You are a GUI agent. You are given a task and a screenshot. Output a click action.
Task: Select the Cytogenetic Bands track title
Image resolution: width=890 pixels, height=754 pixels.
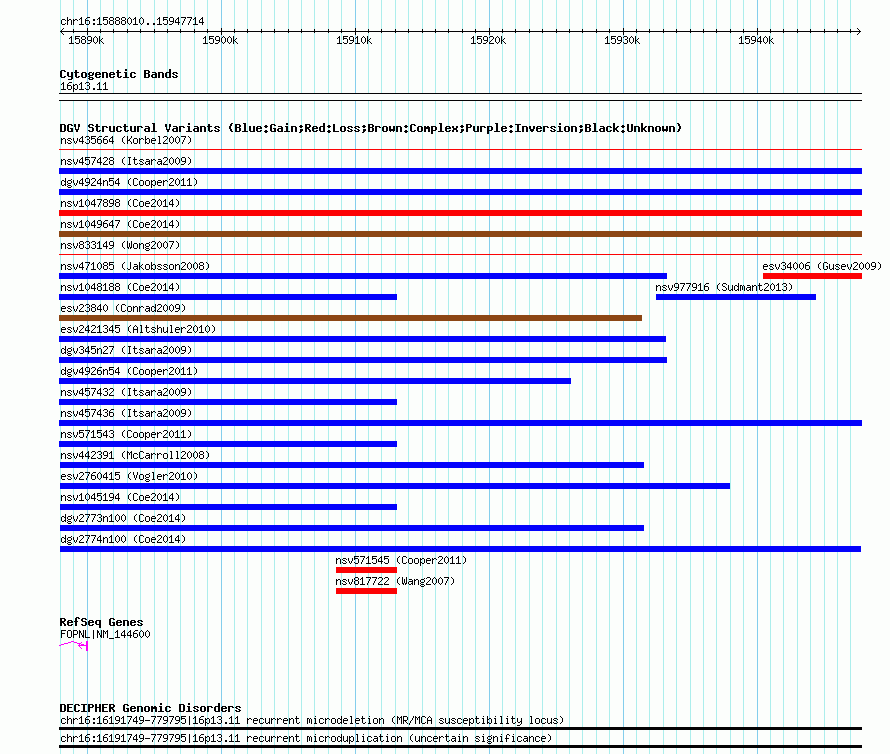(x=119, y=74)
